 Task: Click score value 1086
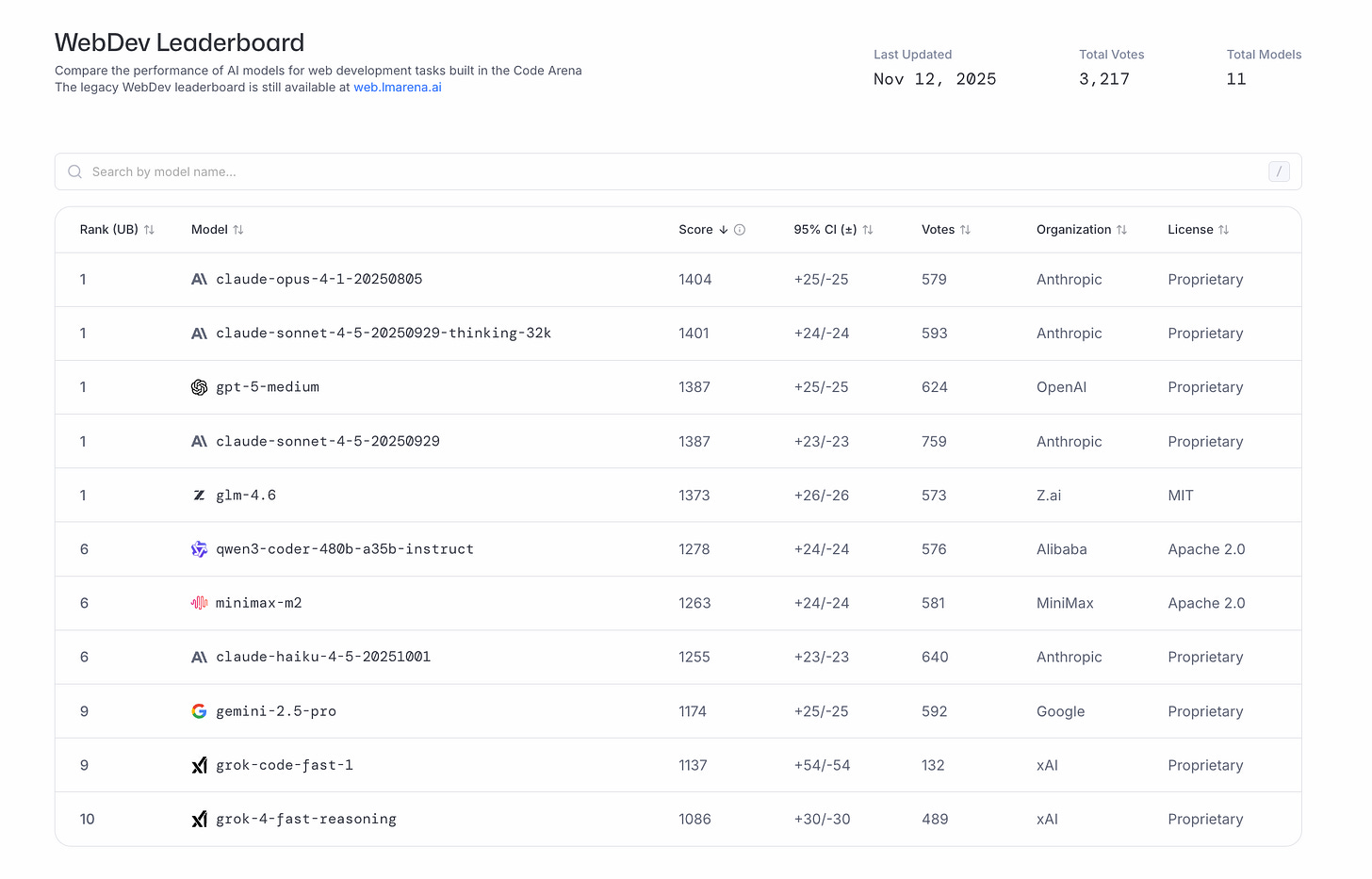[694, 820]
